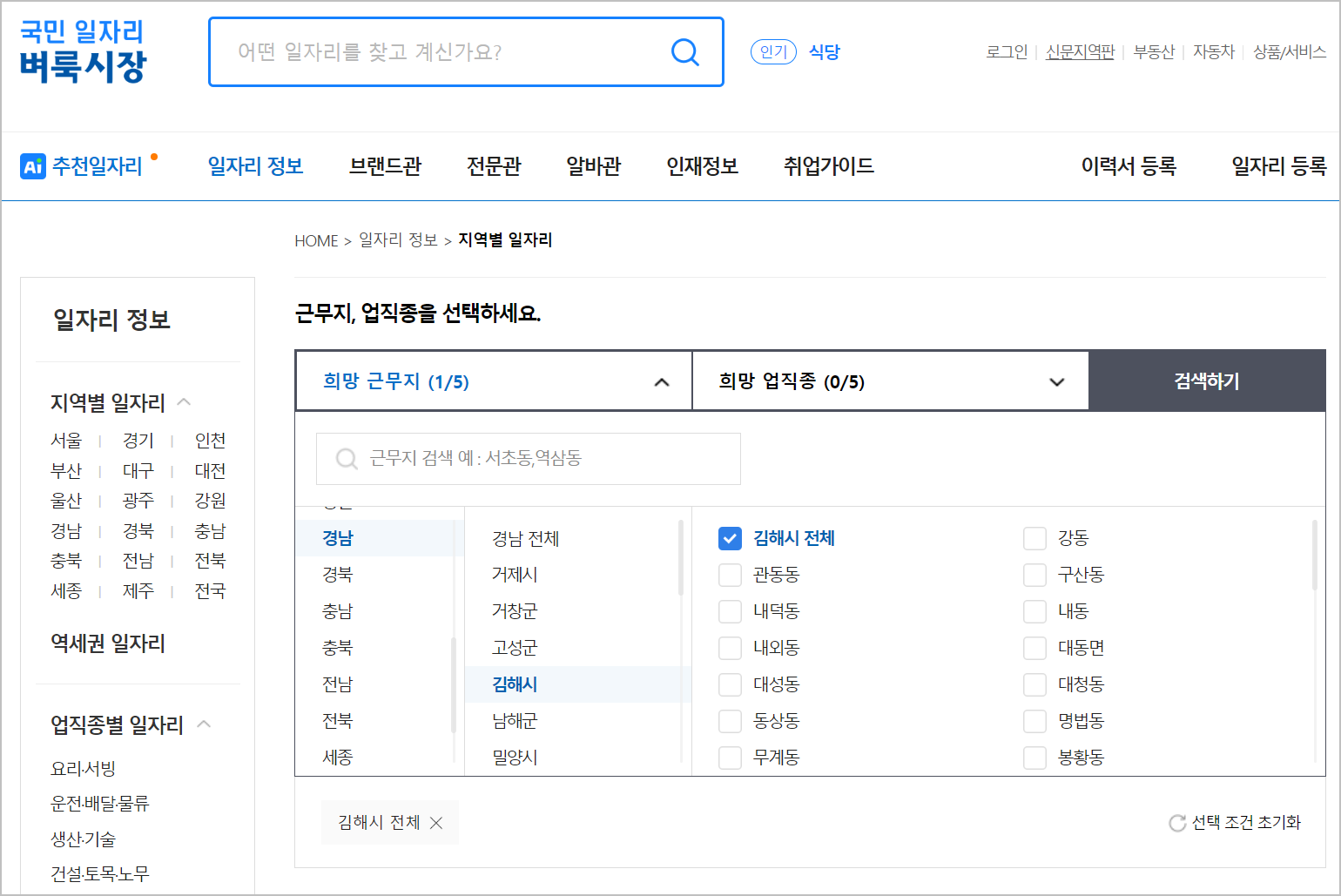Select 충남 in the region list
Viewport: 1341px width, 896px height.
point(338,611)
